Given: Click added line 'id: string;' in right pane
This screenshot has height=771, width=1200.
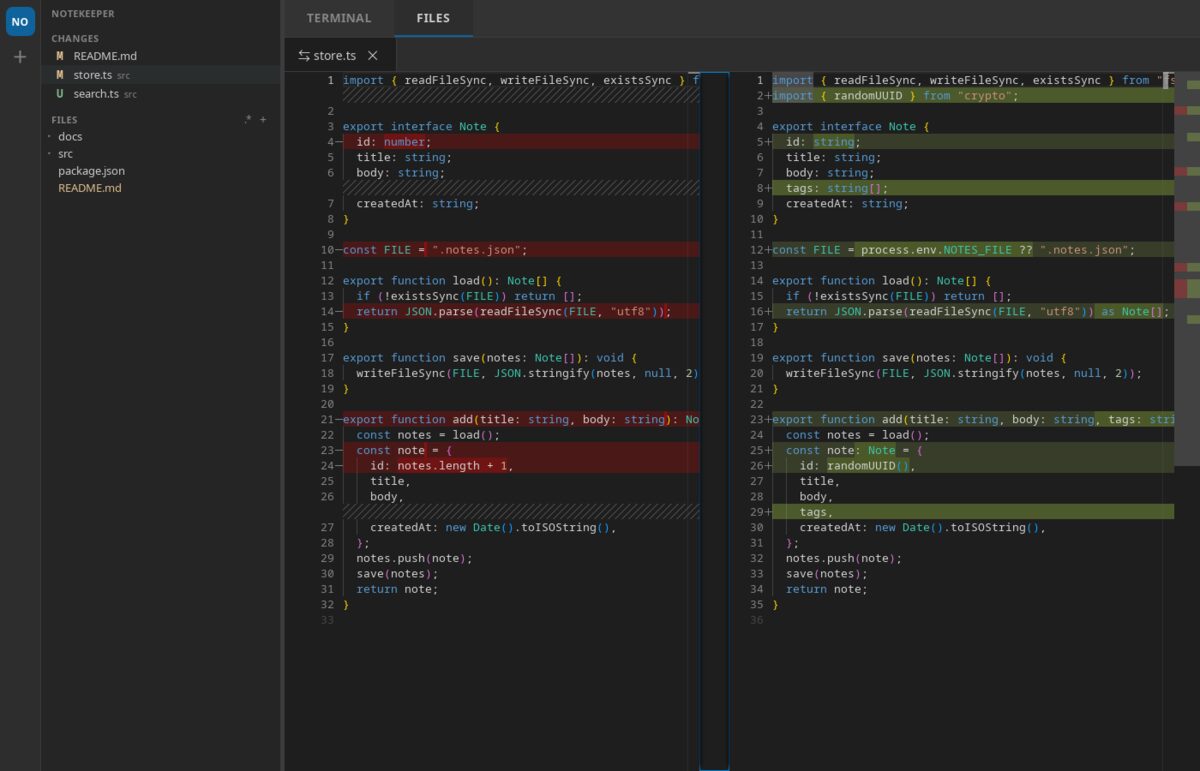Looking at the screenshot, I should click(x=972, y=142).
